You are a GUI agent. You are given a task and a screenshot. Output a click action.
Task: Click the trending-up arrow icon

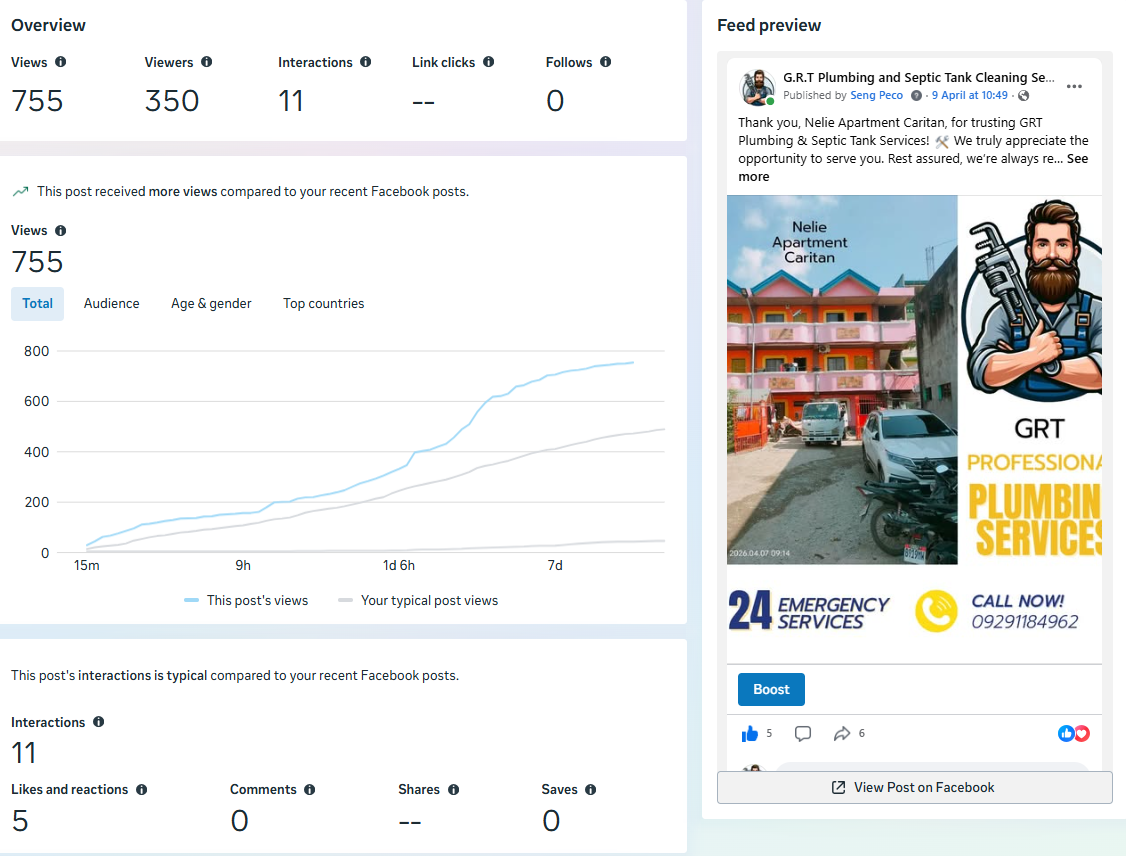pos(20,191)
